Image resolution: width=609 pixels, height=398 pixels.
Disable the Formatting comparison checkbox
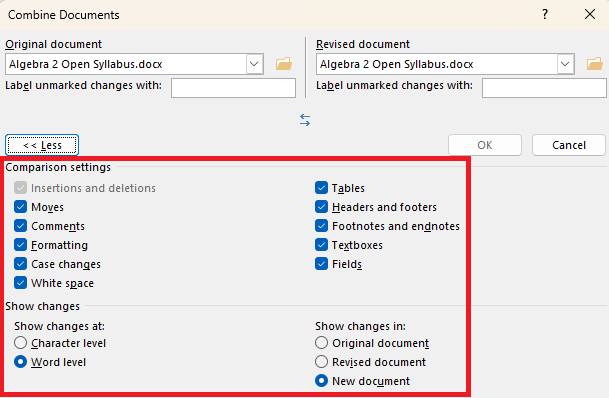(x=20, y=245)
